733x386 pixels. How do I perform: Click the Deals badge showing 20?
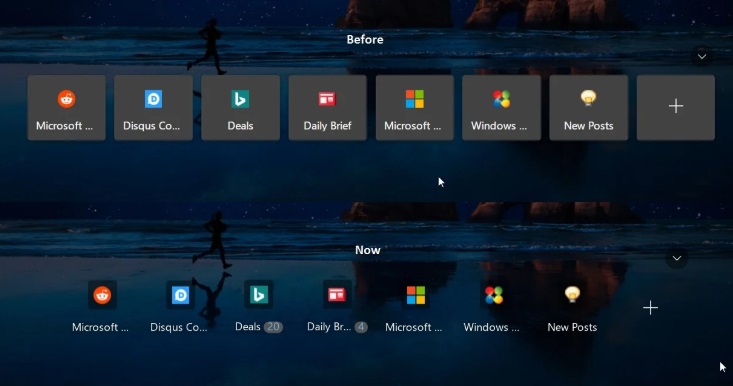pyautogui.click(x=273, y=327)
